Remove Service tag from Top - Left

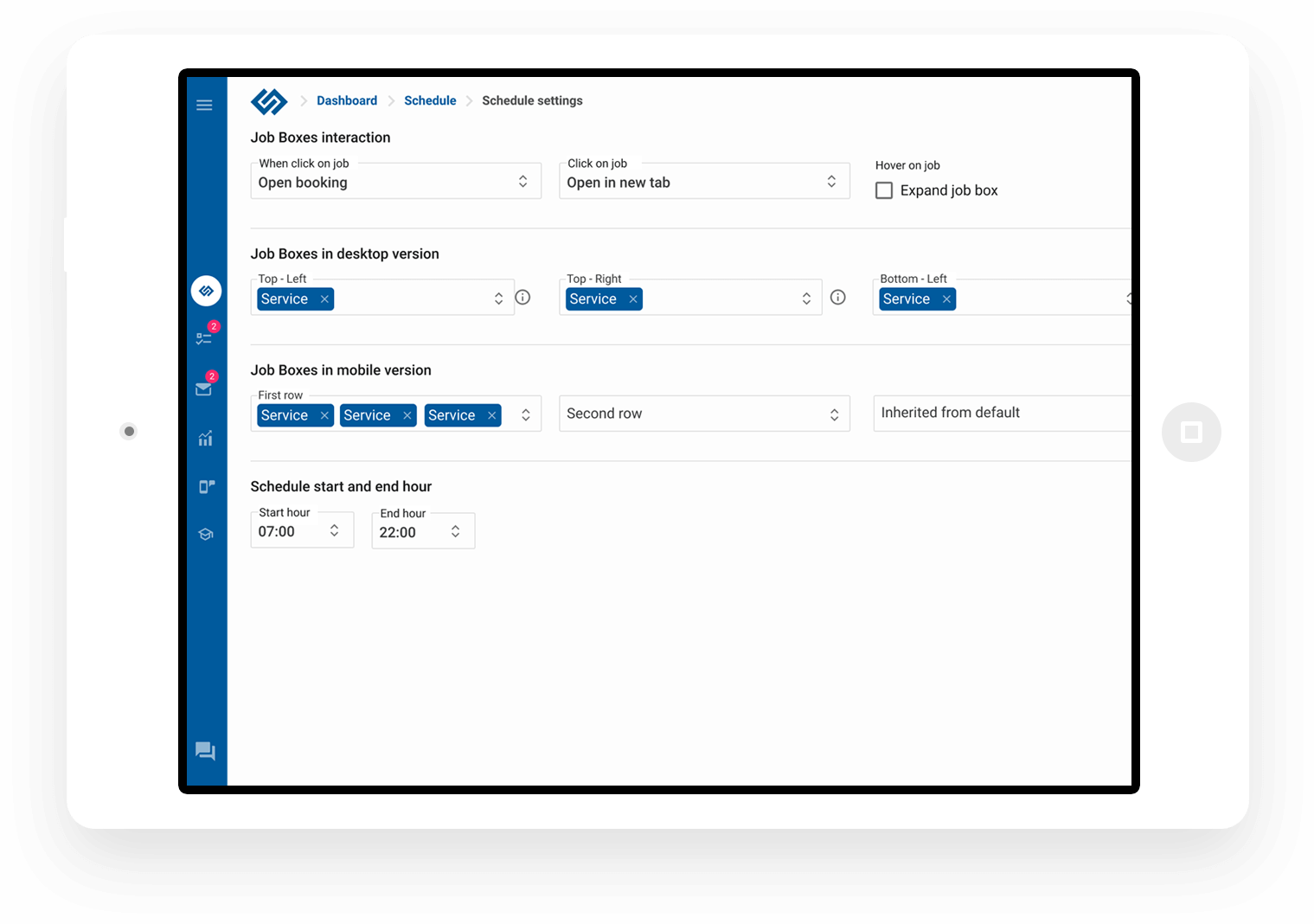324,299
